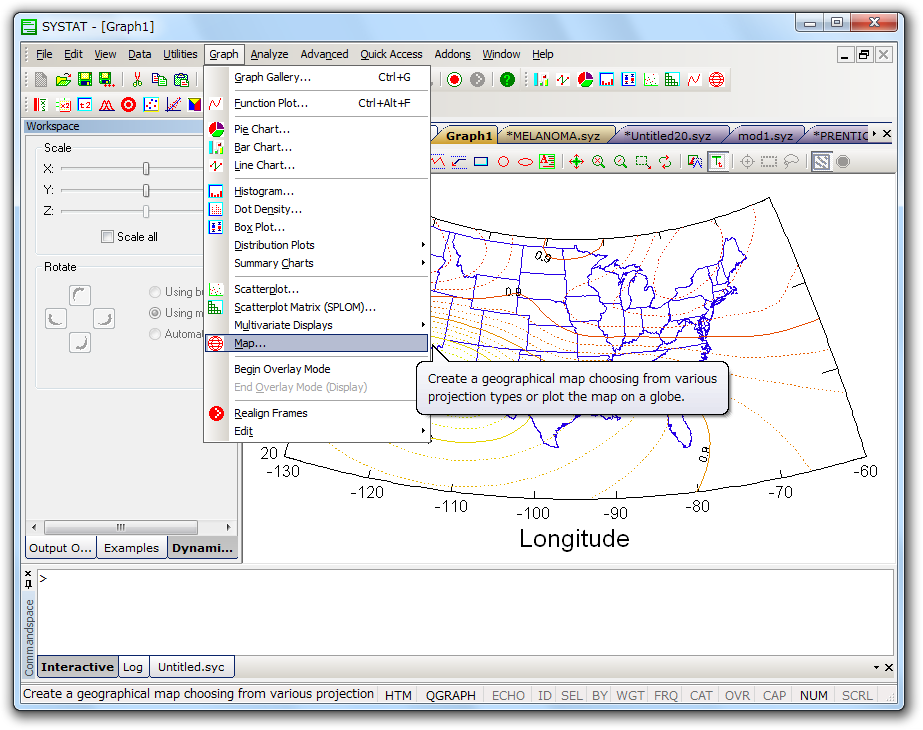Click the Paste clipboard icon
Image resolution: width=923 pixels, height=730 pixels.
point(181,79)
